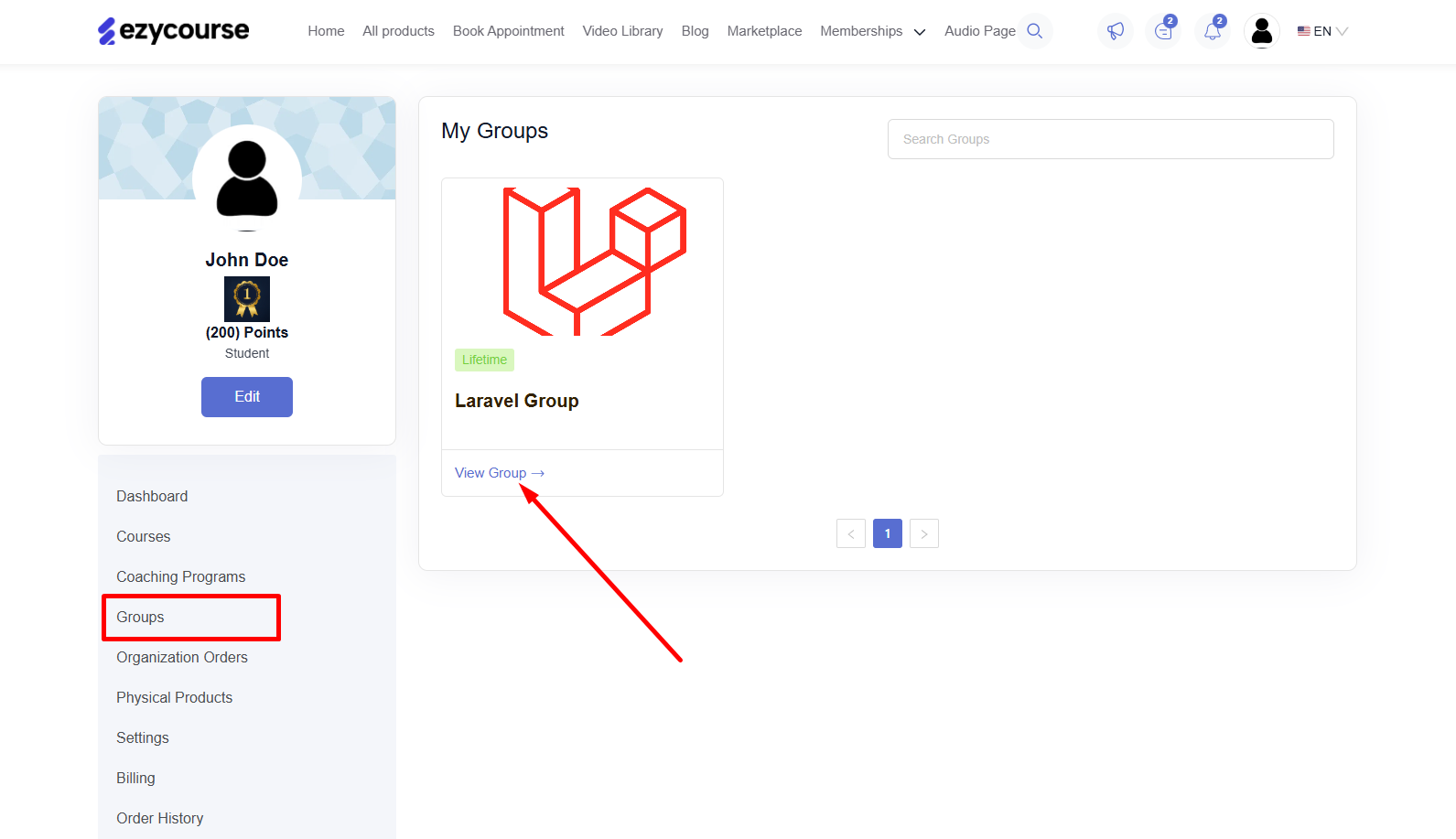Open Billing in sidebar
Image resolution: width=1456 pixels, height=839 pixels.
tap(135, 778)
